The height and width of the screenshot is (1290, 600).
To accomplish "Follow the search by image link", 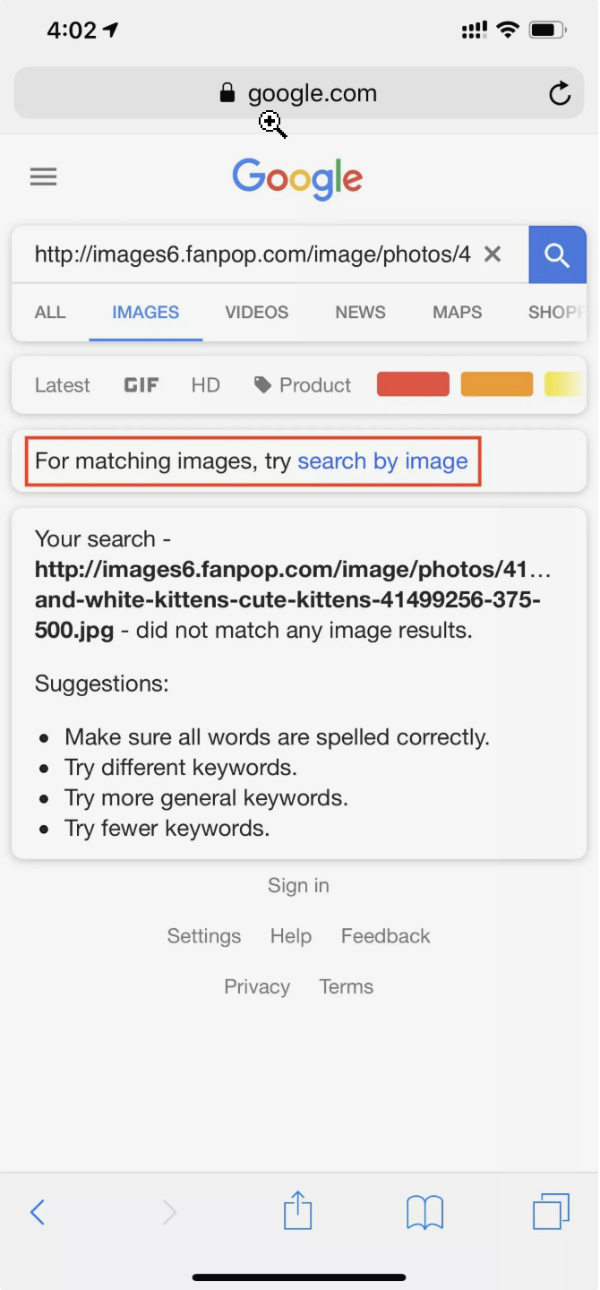I will (x=383, y=461).
